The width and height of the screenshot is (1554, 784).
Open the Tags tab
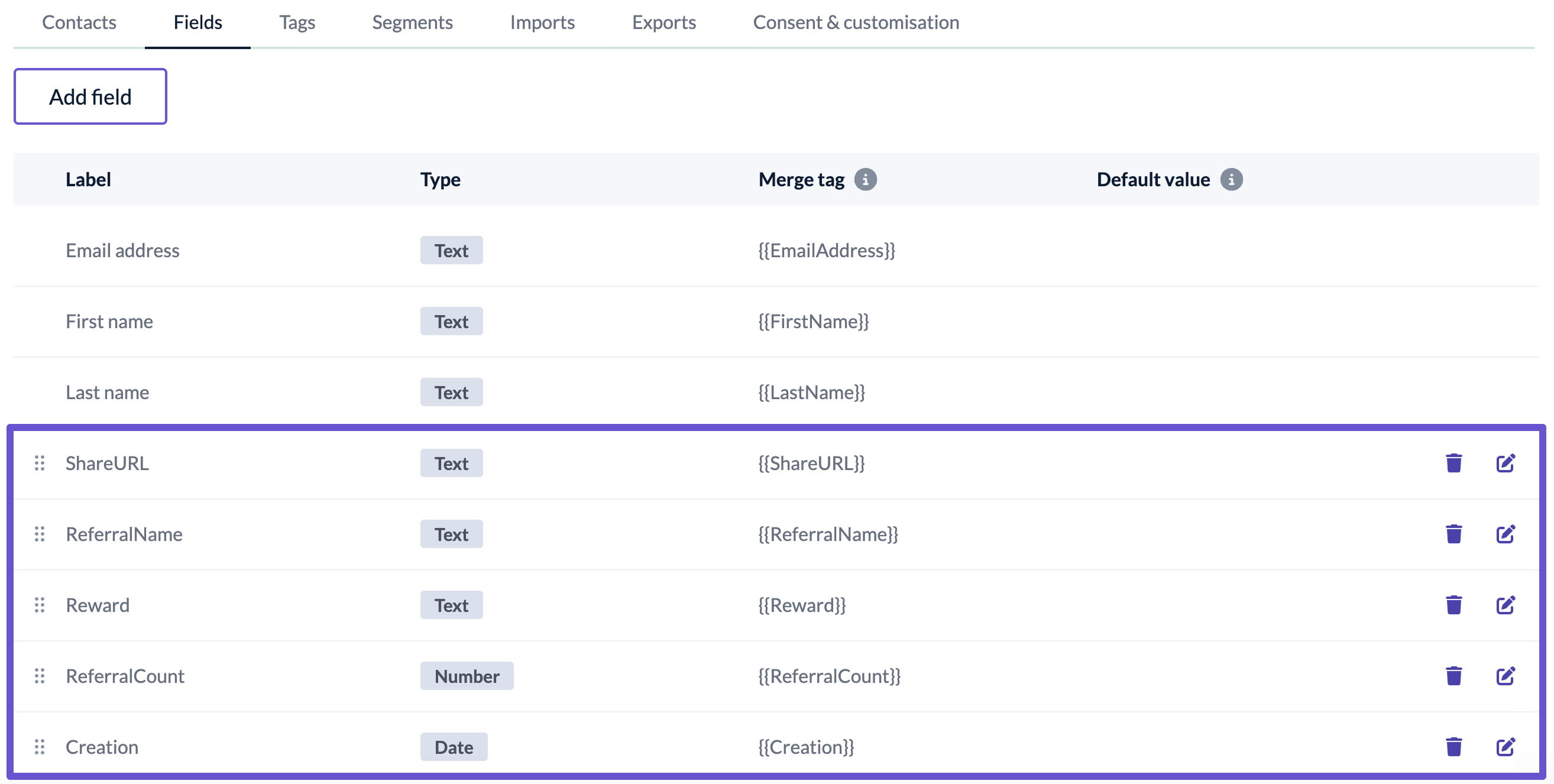(x=297, y=22)
